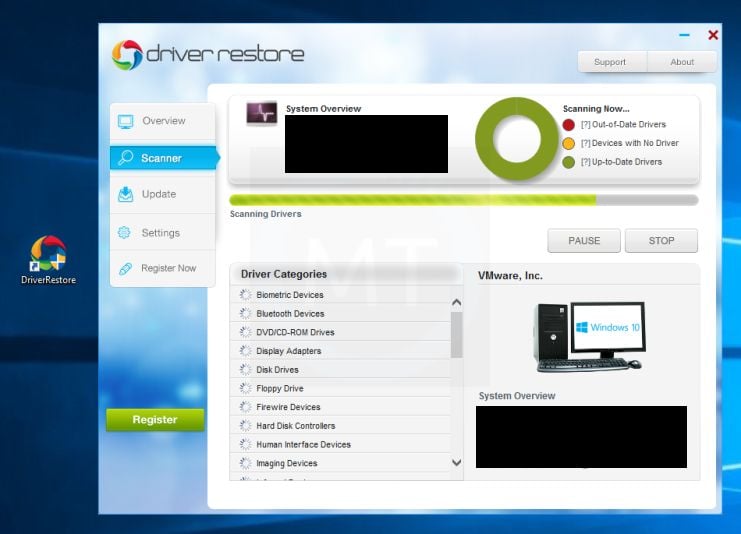741x534 pixels.
Task: Click spinner icon beside Floppy Drive
Action: click(x=245, y=388)
